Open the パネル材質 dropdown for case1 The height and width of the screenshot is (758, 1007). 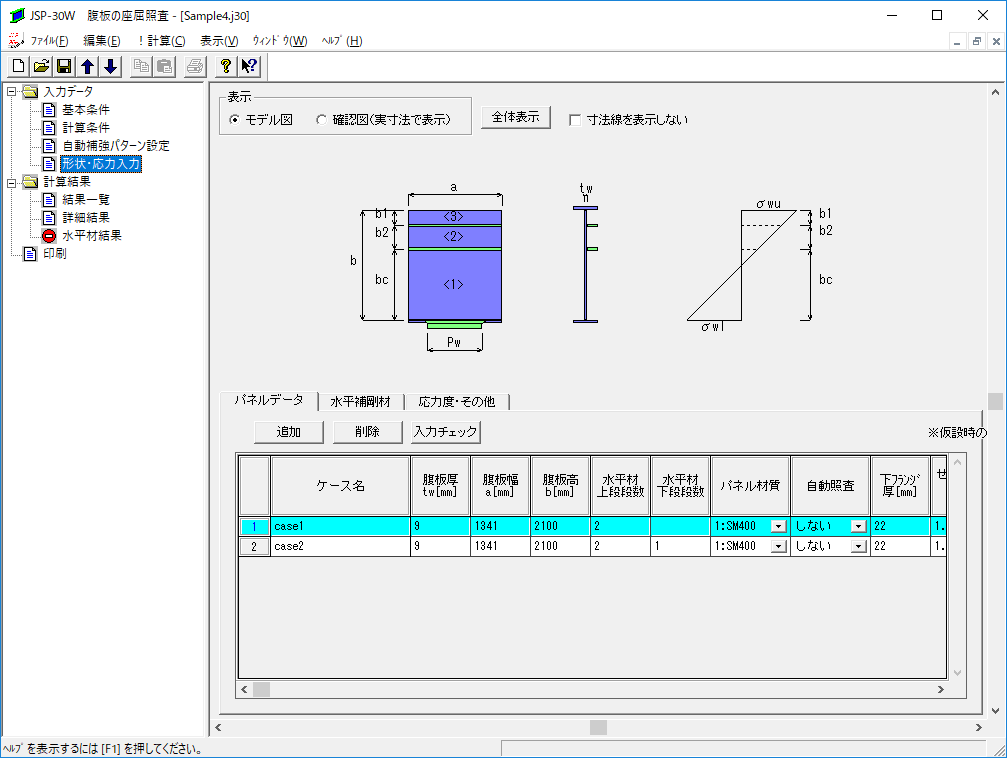[778, 526]
